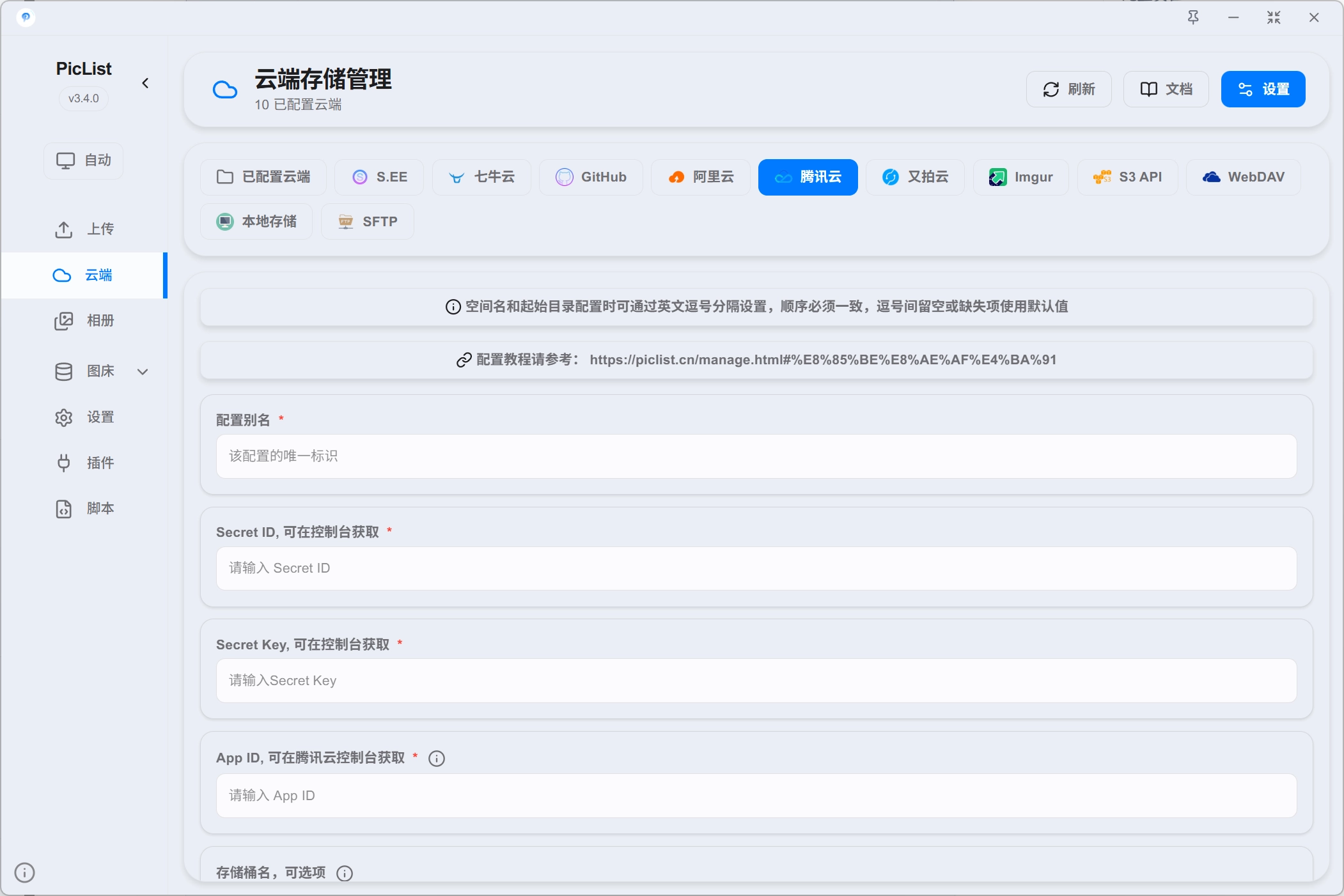Switch to the SFTP tab
The height and width of the screenshot is (896, 1344).
[368, 222]
